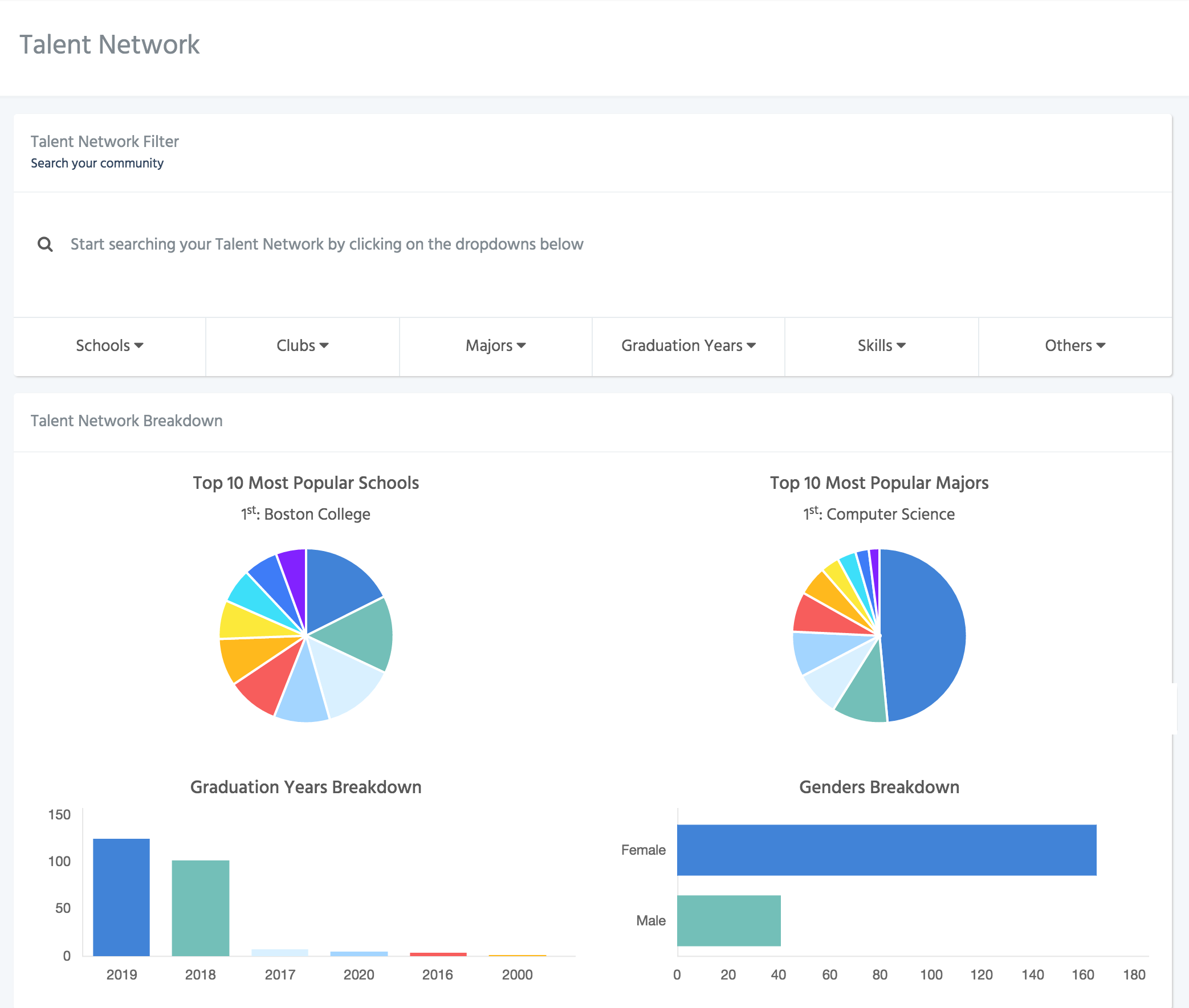Expand Graduation Years dropdown
Viewport: 1189px width, 1008px height.
(688, 346)
